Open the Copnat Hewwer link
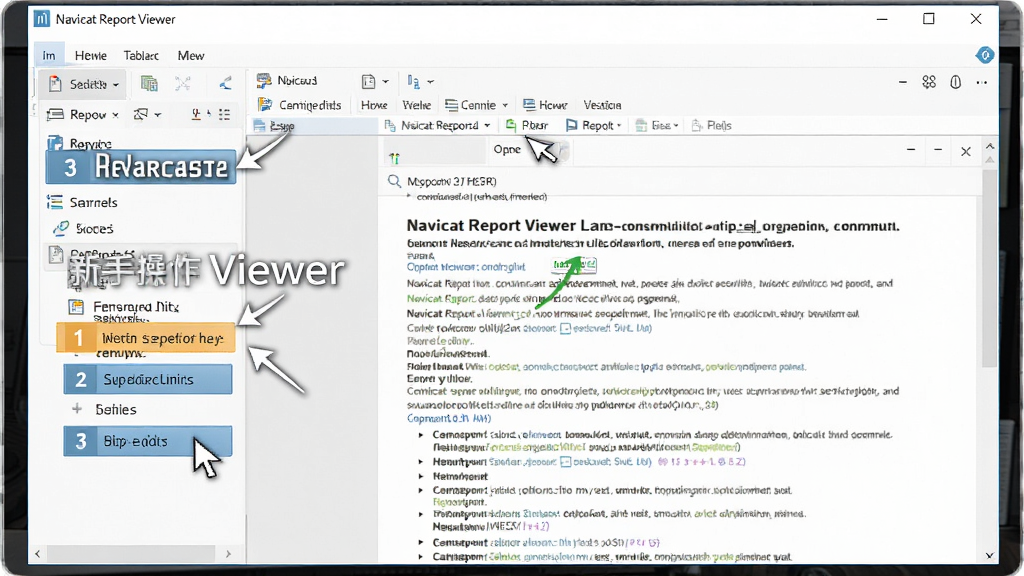 [x=466, y=266]
